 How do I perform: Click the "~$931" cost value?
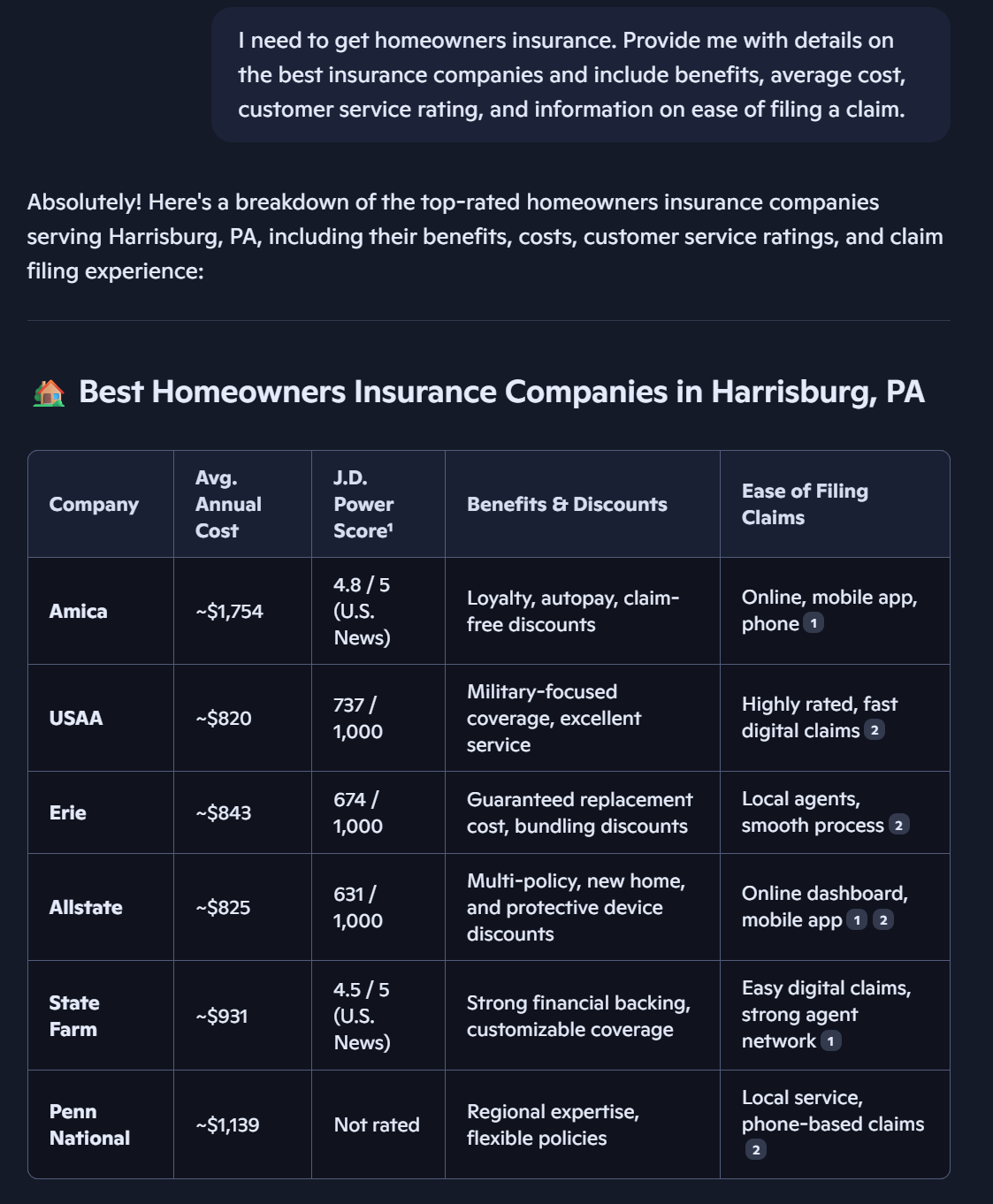point(222,1016)
